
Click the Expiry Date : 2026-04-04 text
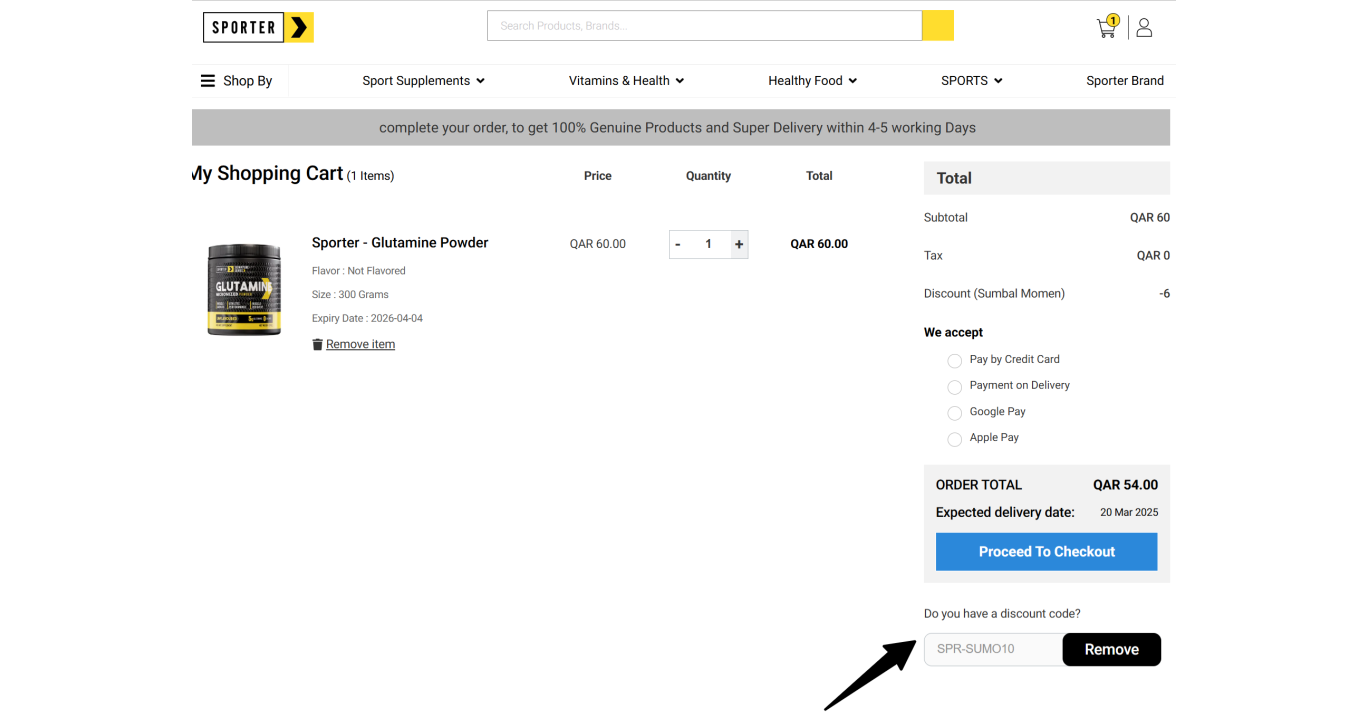click(x=367, y=319)
